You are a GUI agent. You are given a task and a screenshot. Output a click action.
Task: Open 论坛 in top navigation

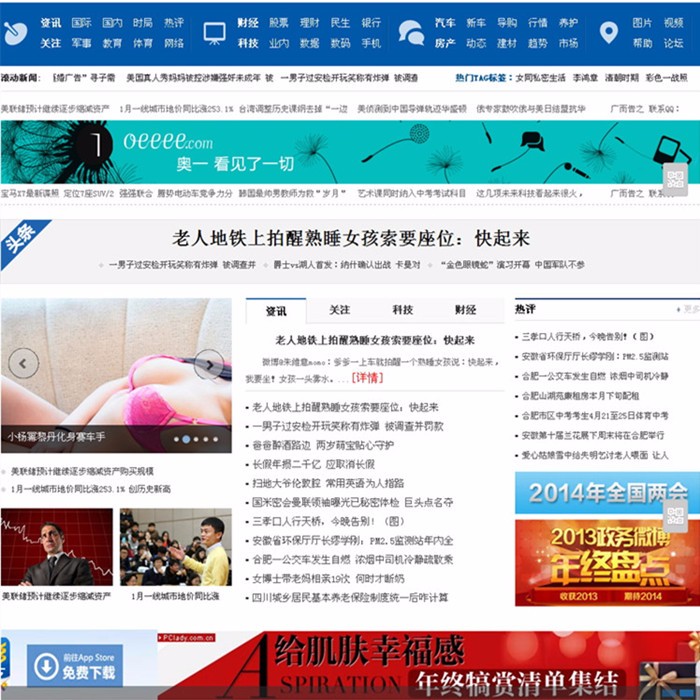(x=673, y=43)
